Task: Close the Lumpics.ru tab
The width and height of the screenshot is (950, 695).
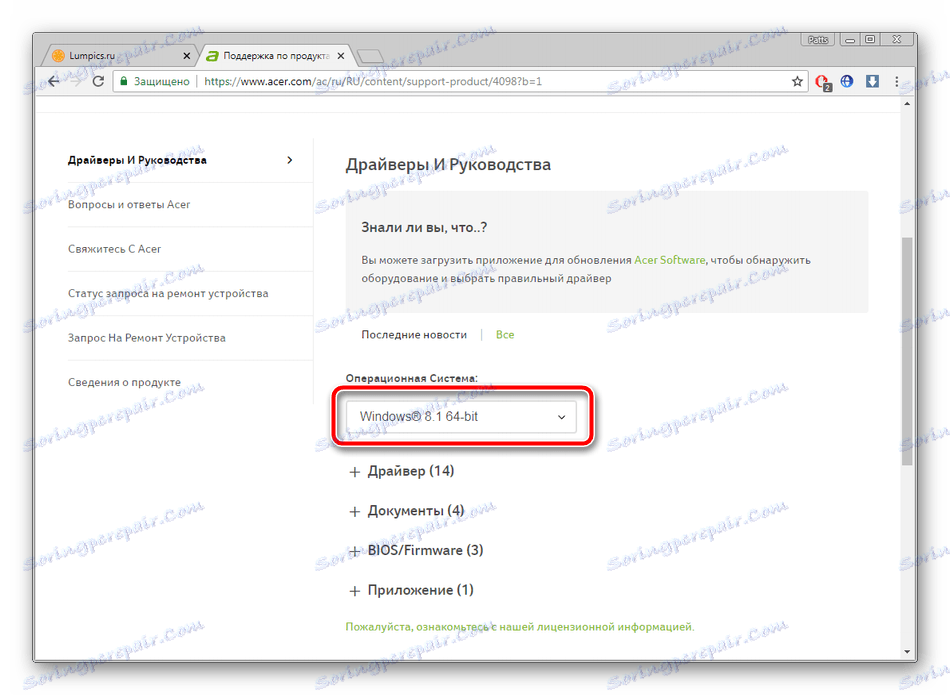Action: (x=187, y=56)
